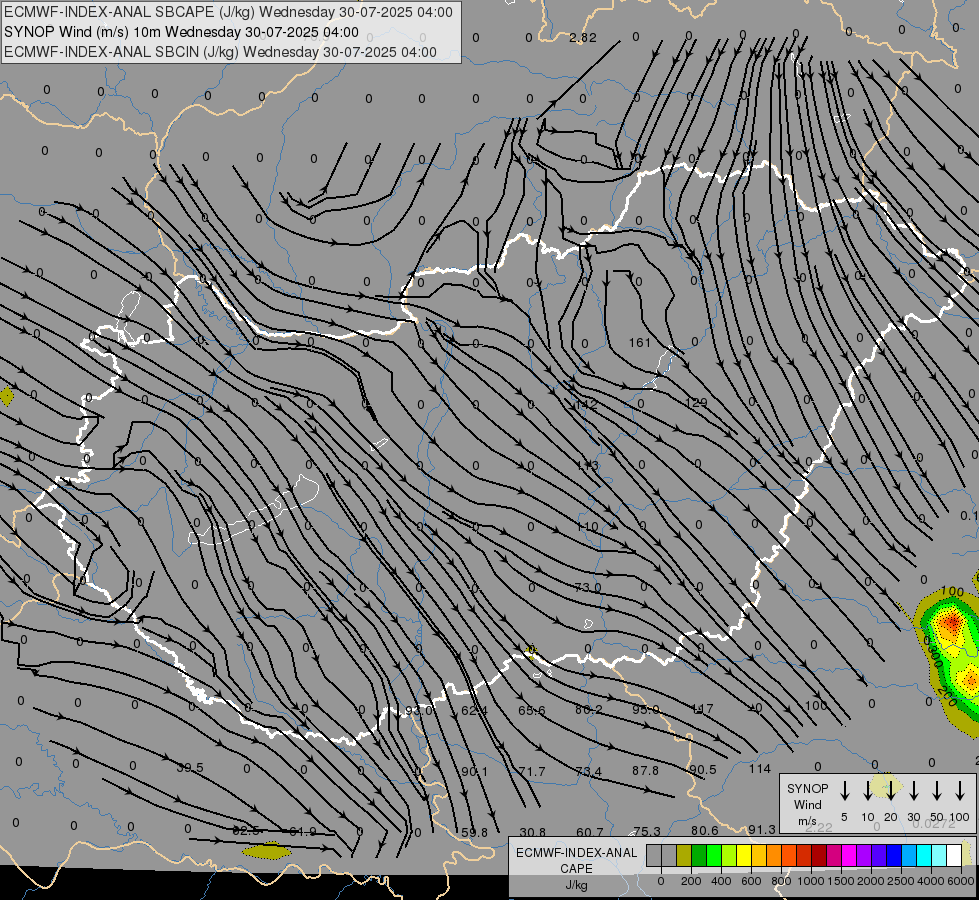Click the 39.5 value in the southwest

pyautogui.click(x=189, y=768)
